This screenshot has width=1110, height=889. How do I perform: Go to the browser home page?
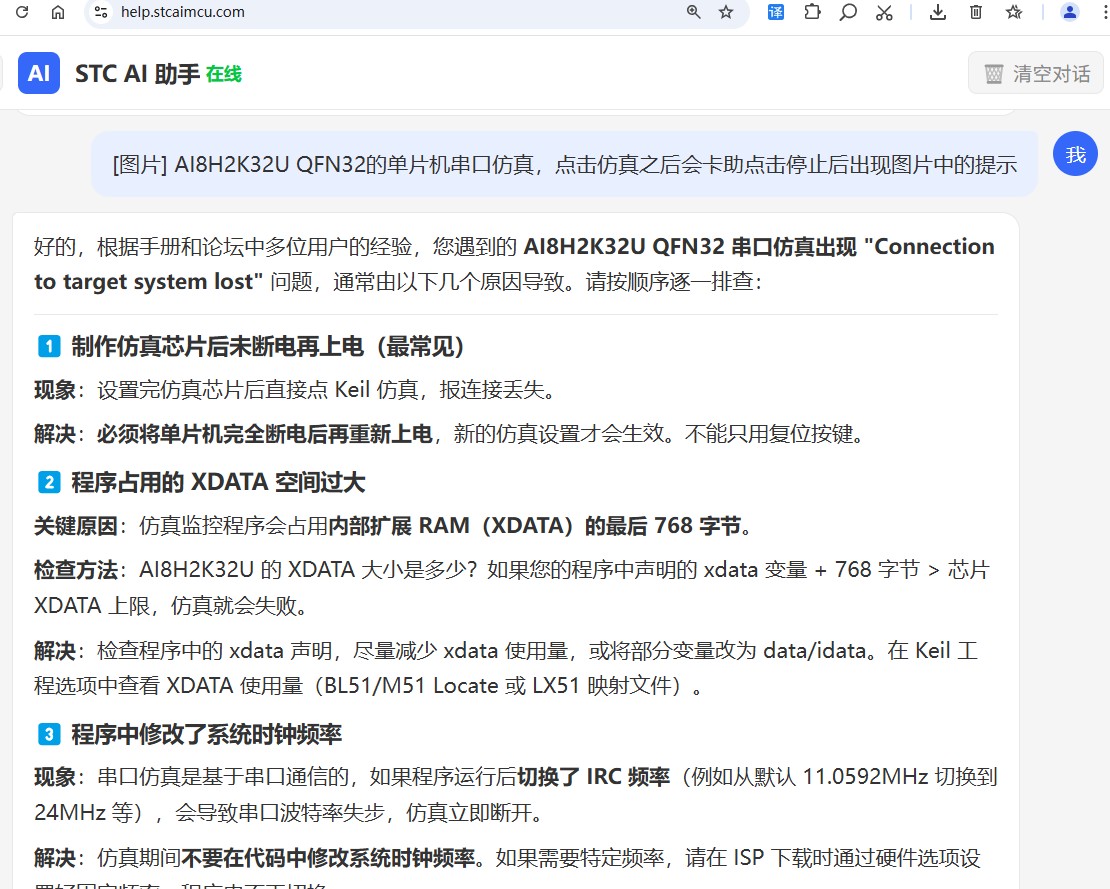[58, 12]
